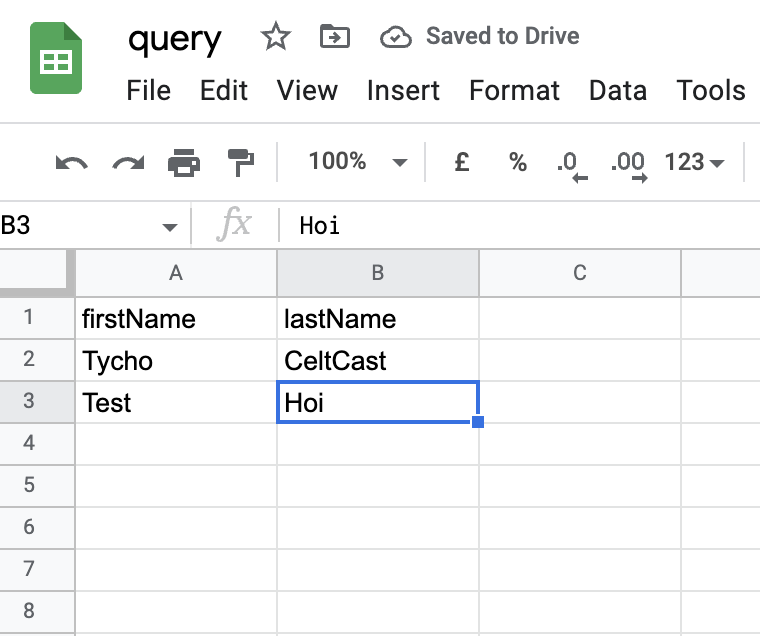Select column C header
This screenshot has width=760, height=636.
[580, 273]
